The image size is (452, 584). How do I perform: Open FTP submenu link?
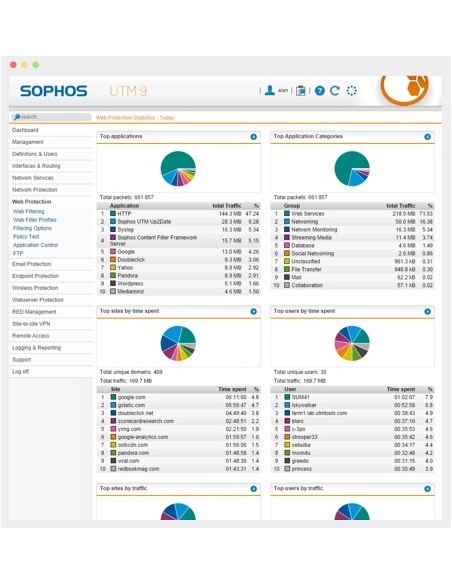(18, 253)
